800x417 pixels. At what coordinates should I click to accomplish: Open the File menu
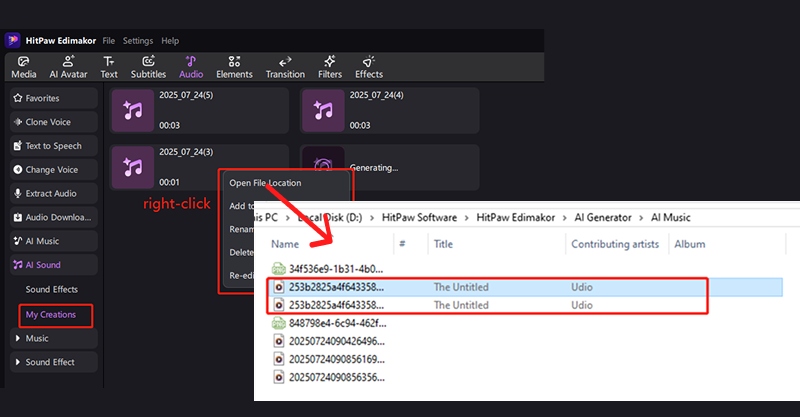point(109,41)
